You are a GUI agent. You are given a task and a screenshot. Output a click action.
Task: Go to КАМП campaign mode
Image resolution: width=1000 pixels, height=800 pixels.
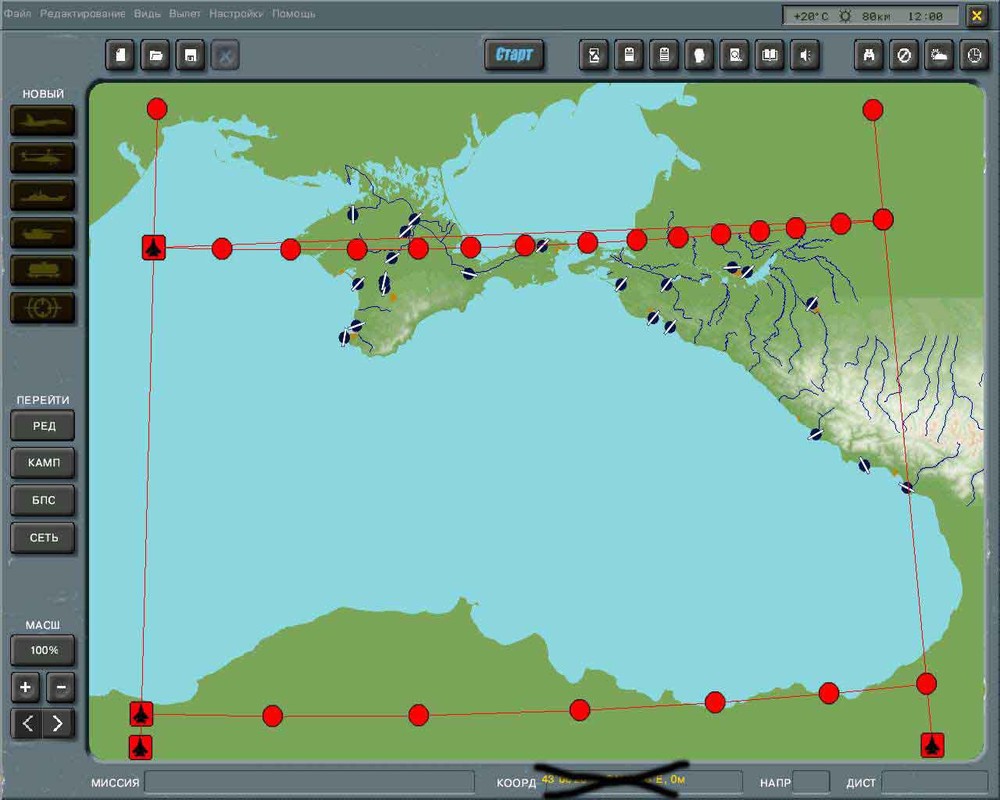tap(43, 463)
